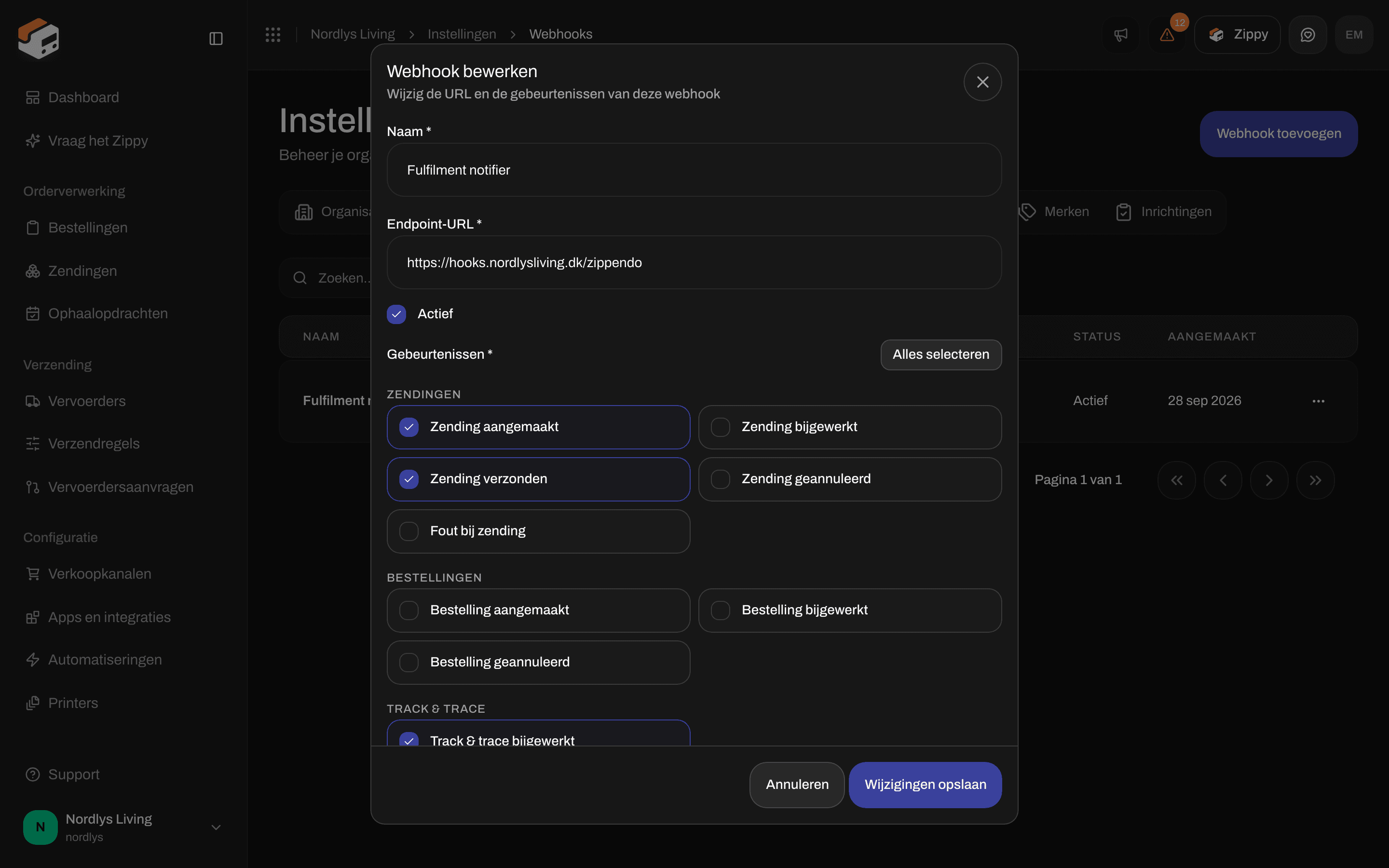Open alerts warning icon with 12 badge
This screenshot has width=1389, height=868.
tap(1167, 35)
